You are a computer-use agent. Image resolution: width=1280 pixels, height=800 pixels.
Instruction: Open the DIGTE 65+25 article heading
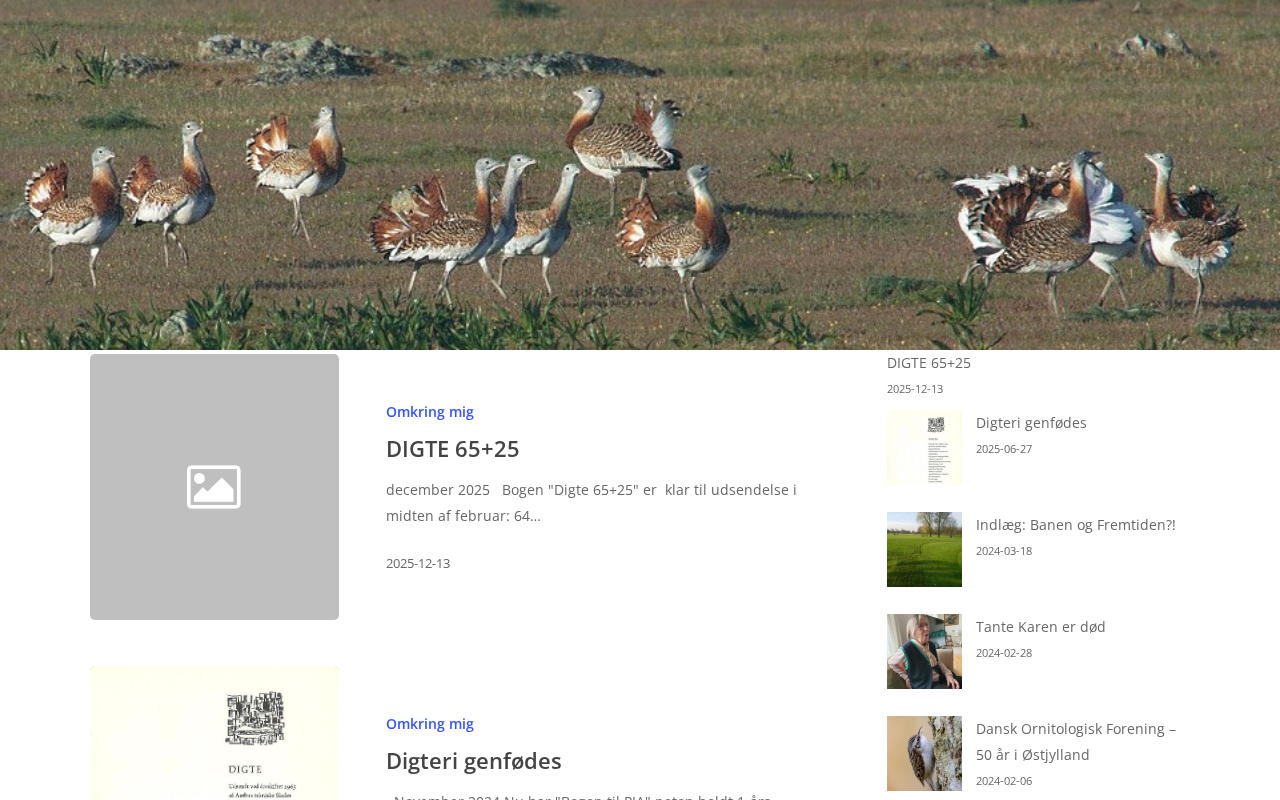click(453, 449)
